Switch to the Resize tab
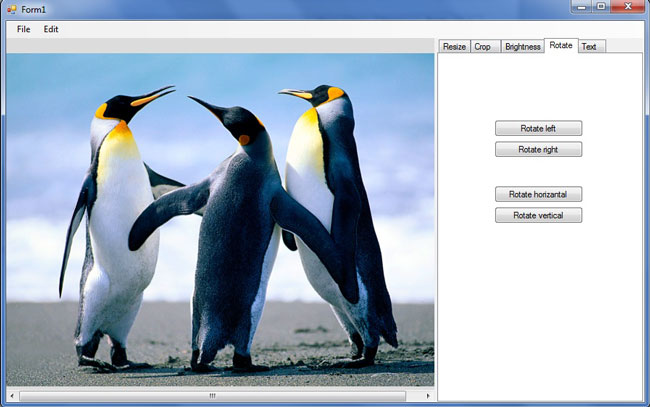 click(x=454, y=47)
